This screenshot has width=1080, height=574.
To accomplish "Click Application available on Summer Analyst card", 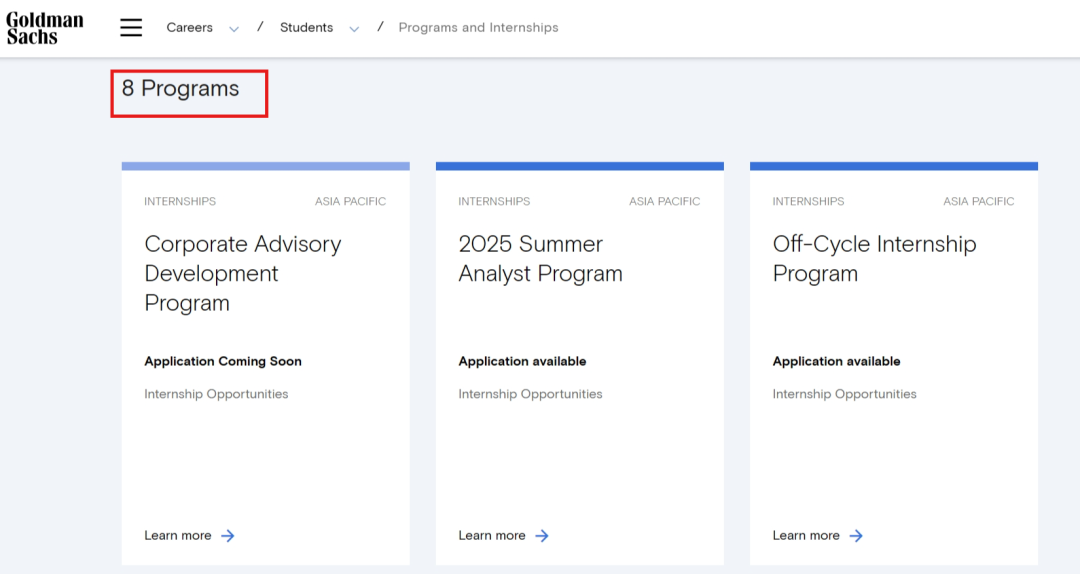I will (x=522, y=361).
